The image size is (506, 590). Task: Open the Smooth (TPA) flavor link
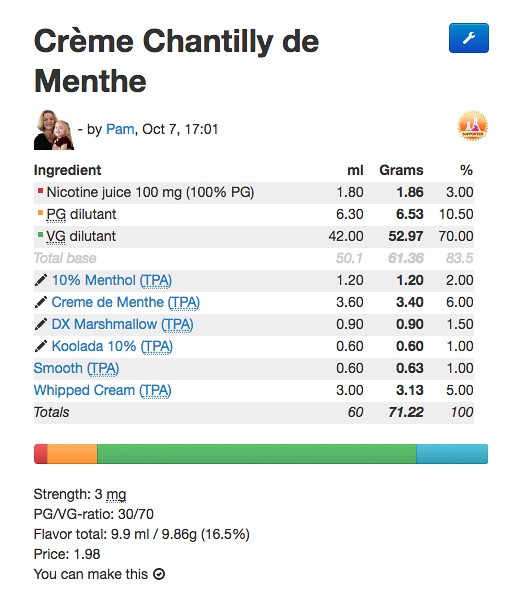point(76,368)
